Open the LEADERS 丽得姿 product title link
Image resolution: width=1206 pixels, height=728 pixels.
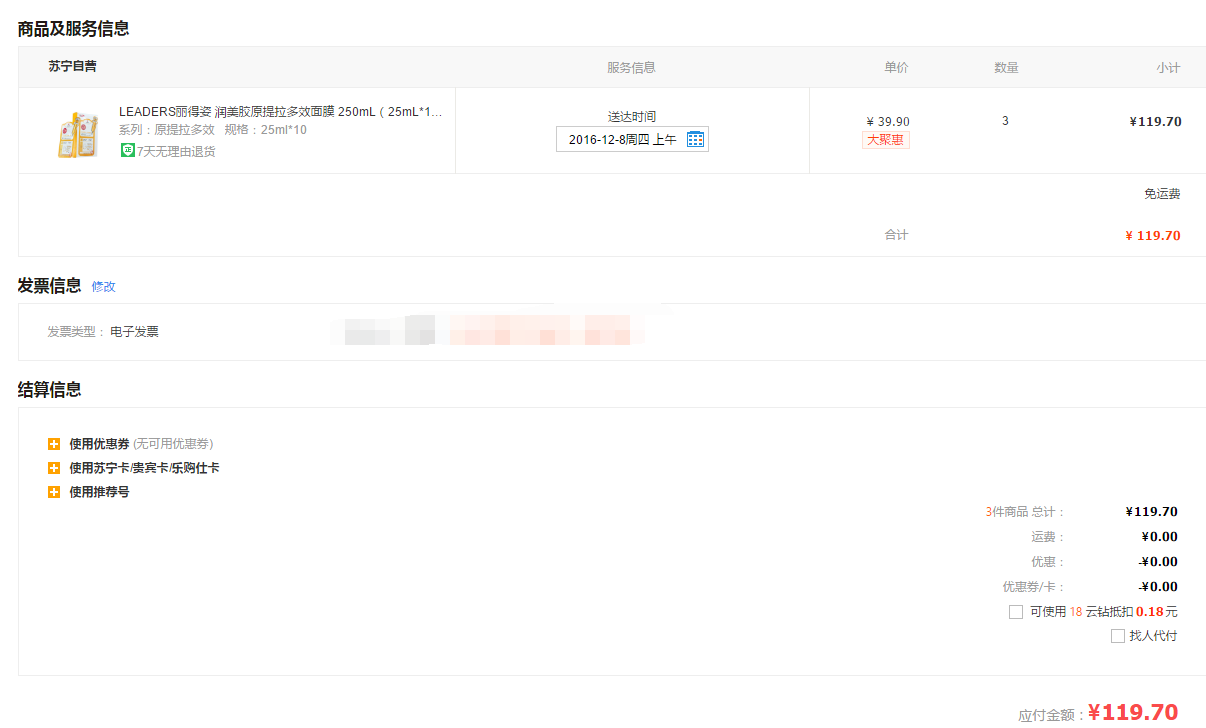tap(280, 112)
